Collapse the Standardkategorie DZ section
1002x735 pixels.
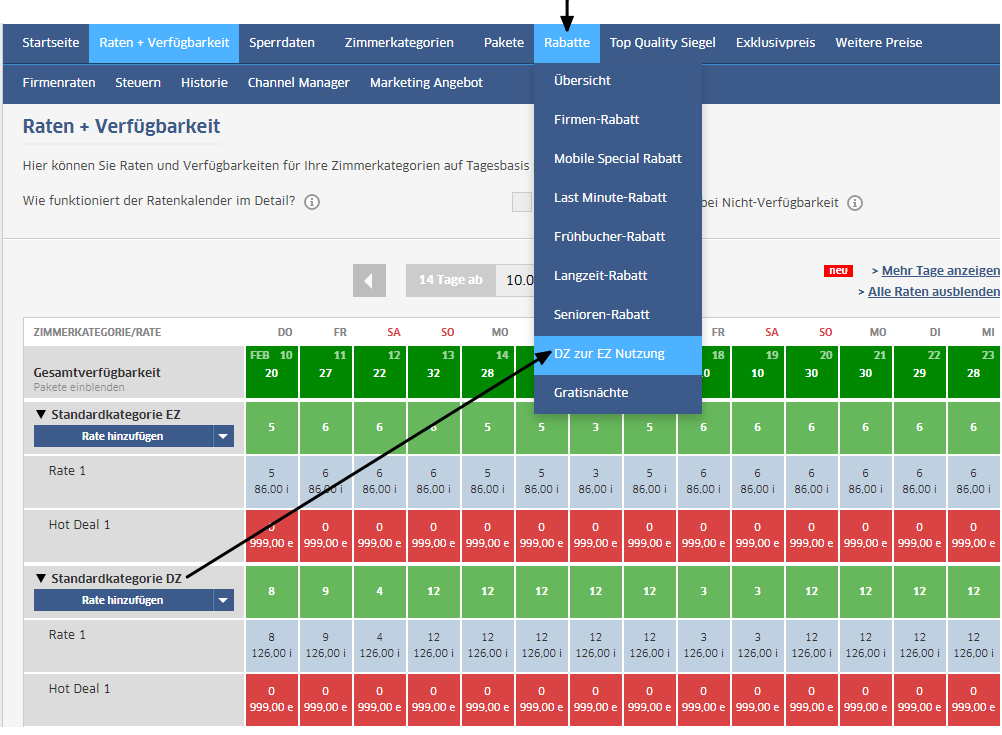click(41, 578)
